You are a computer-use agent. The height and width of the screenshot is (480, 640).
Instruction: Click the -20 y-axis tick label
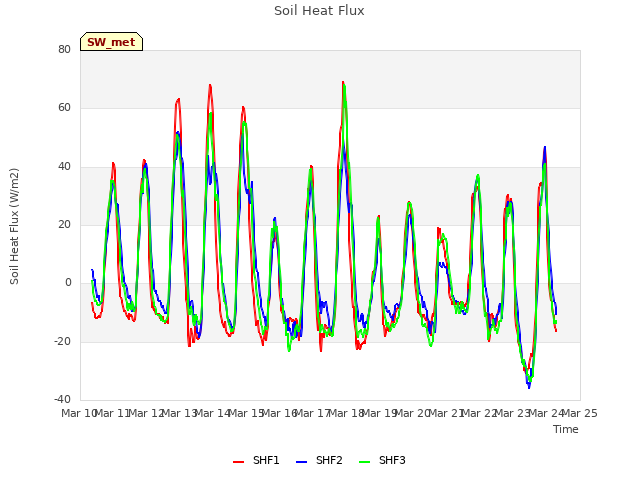click(62, 341)
